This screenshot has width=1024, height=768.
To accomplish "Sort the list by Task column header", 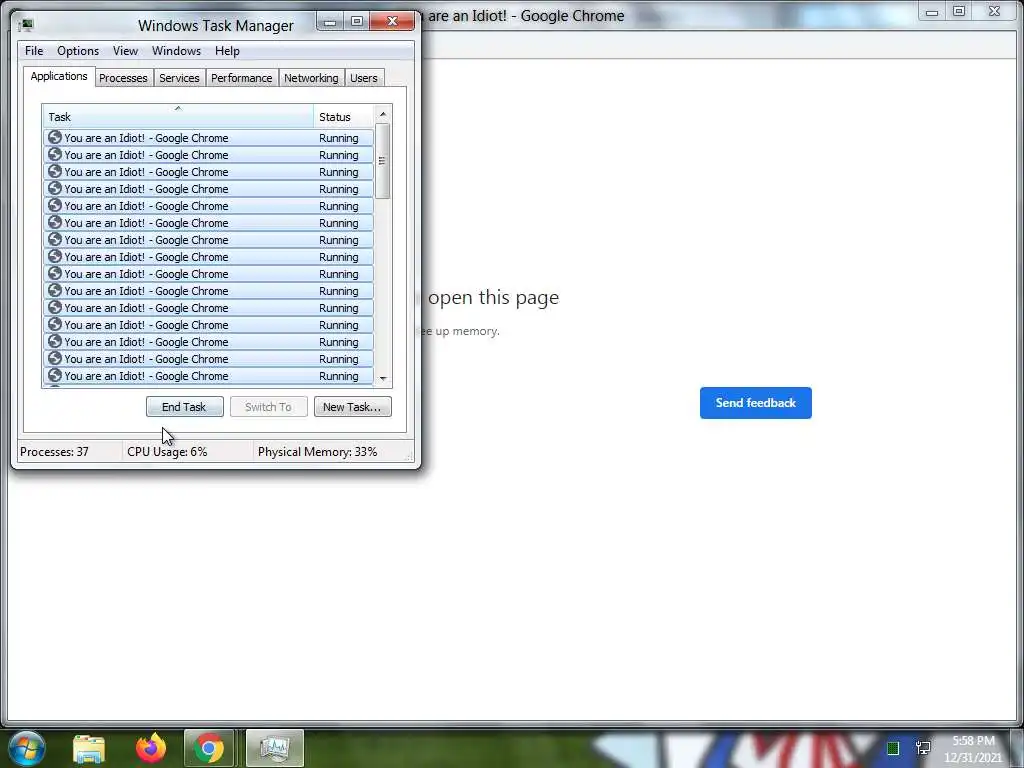I will [x=178, y=117].
